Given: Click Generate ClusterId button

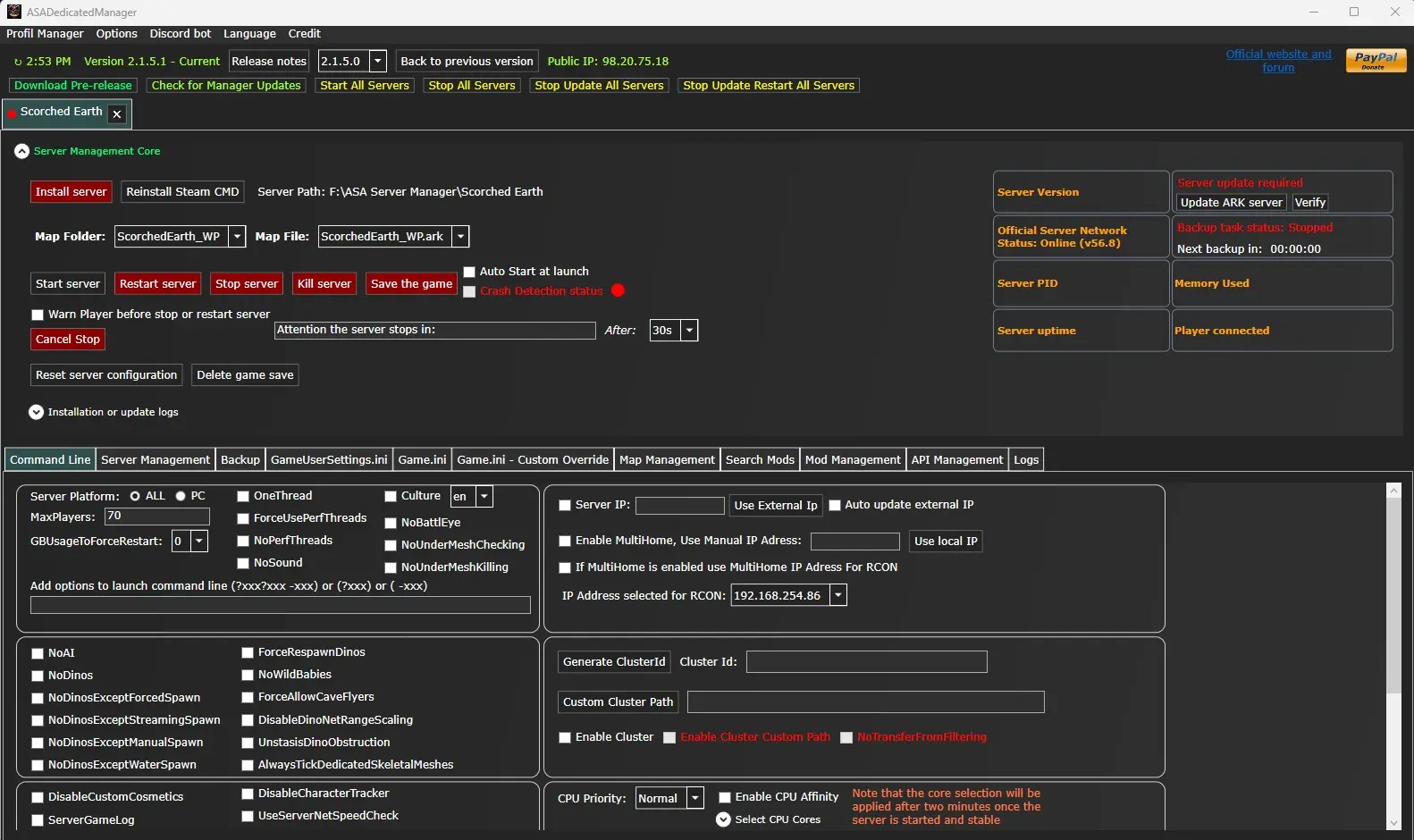Looking at the screenshot, I should point(614,662).
